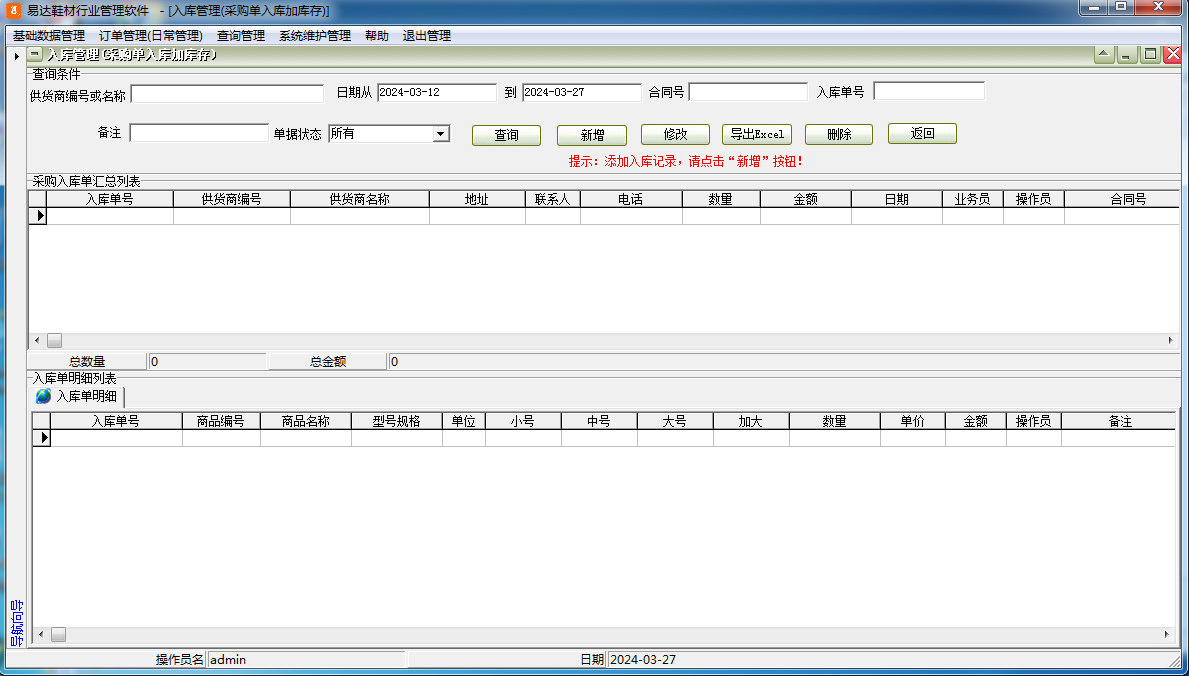Click the green system-menu icon beside 入库管理 title

(x=35, y=55)
